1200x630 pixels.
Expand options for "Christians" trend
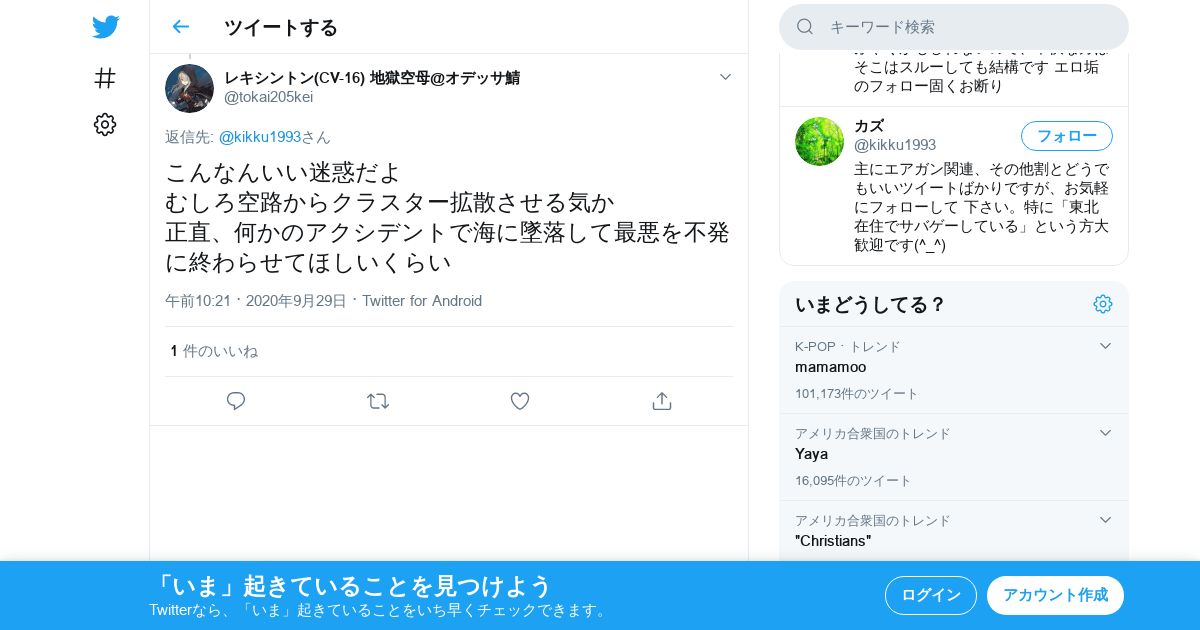click(x=1105, y=520)
